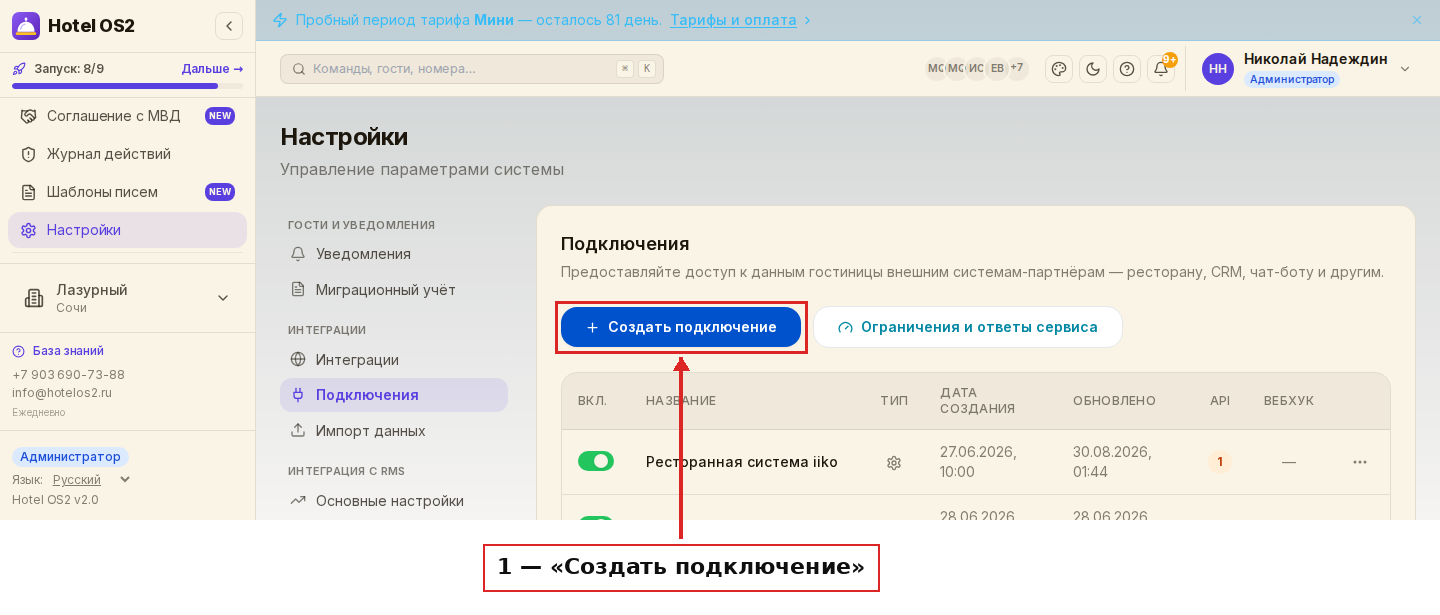Image resolution: width=1440 pixels, height=615 pixels.
Task: Click the search field Команды, гости, номера
Action: [472, 69]
